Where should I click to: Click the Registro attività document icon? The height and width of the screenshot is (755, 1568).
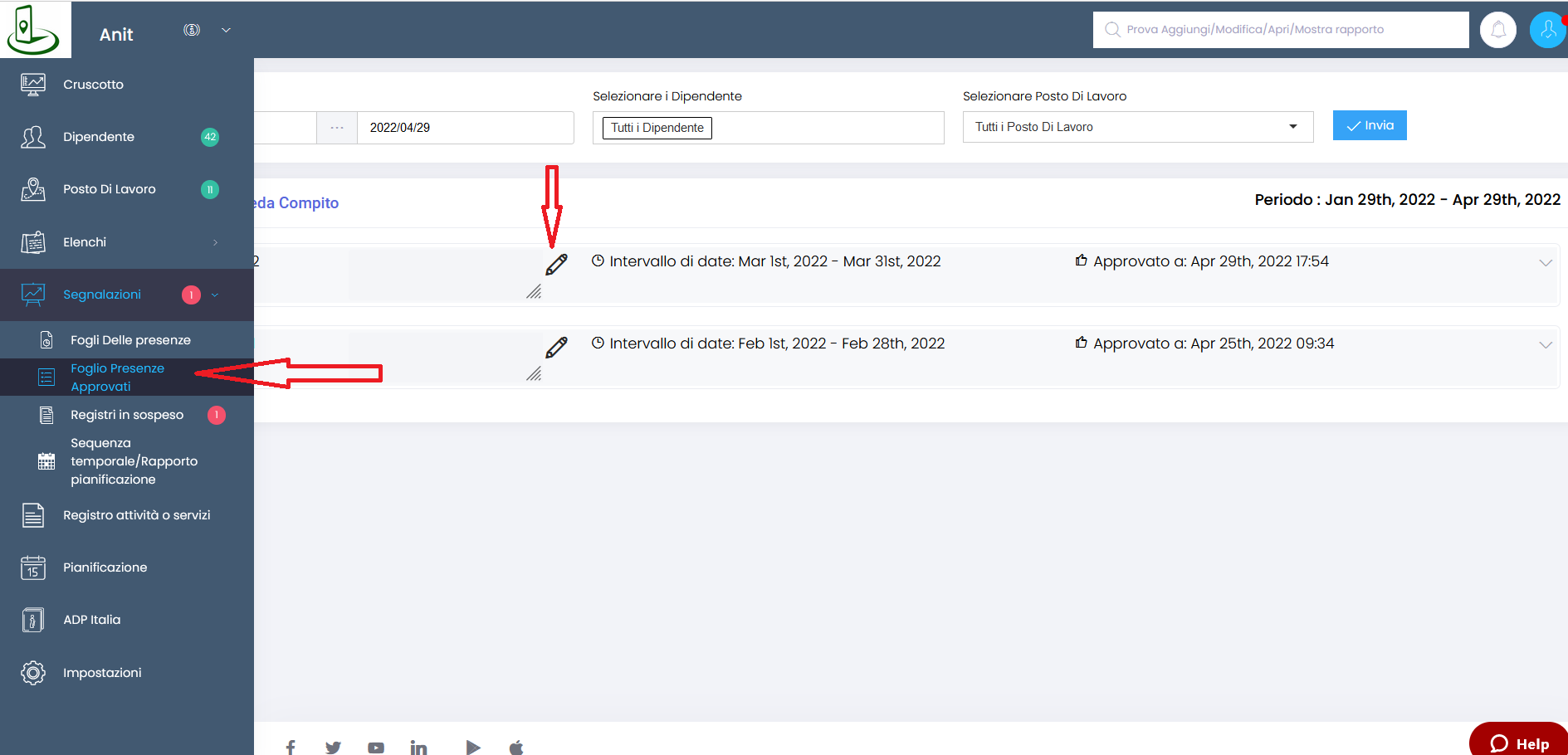click(33, 515)
